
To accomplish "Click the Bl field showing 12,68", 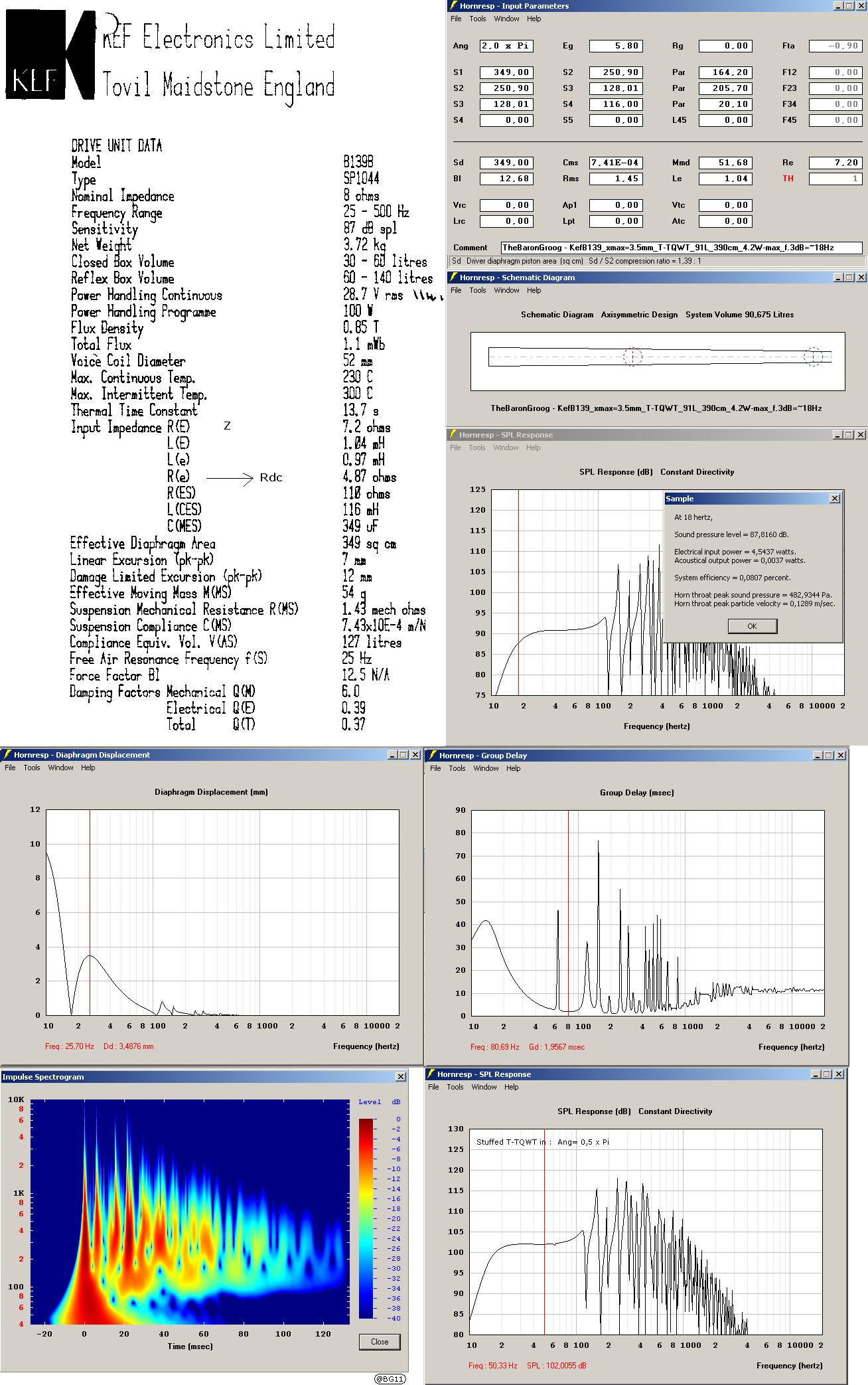I will click(506, 179).
